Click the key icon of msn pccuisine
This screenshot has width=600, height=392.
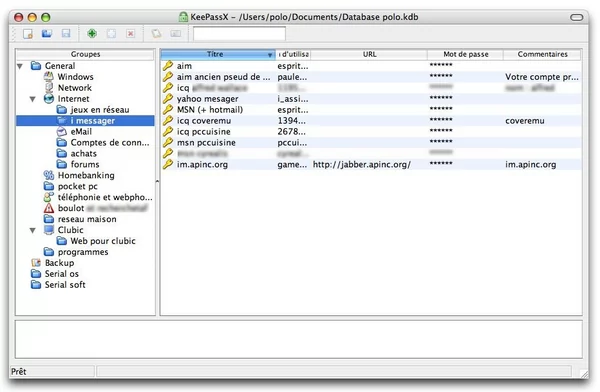pyautogui.click(x=168, y=142)
